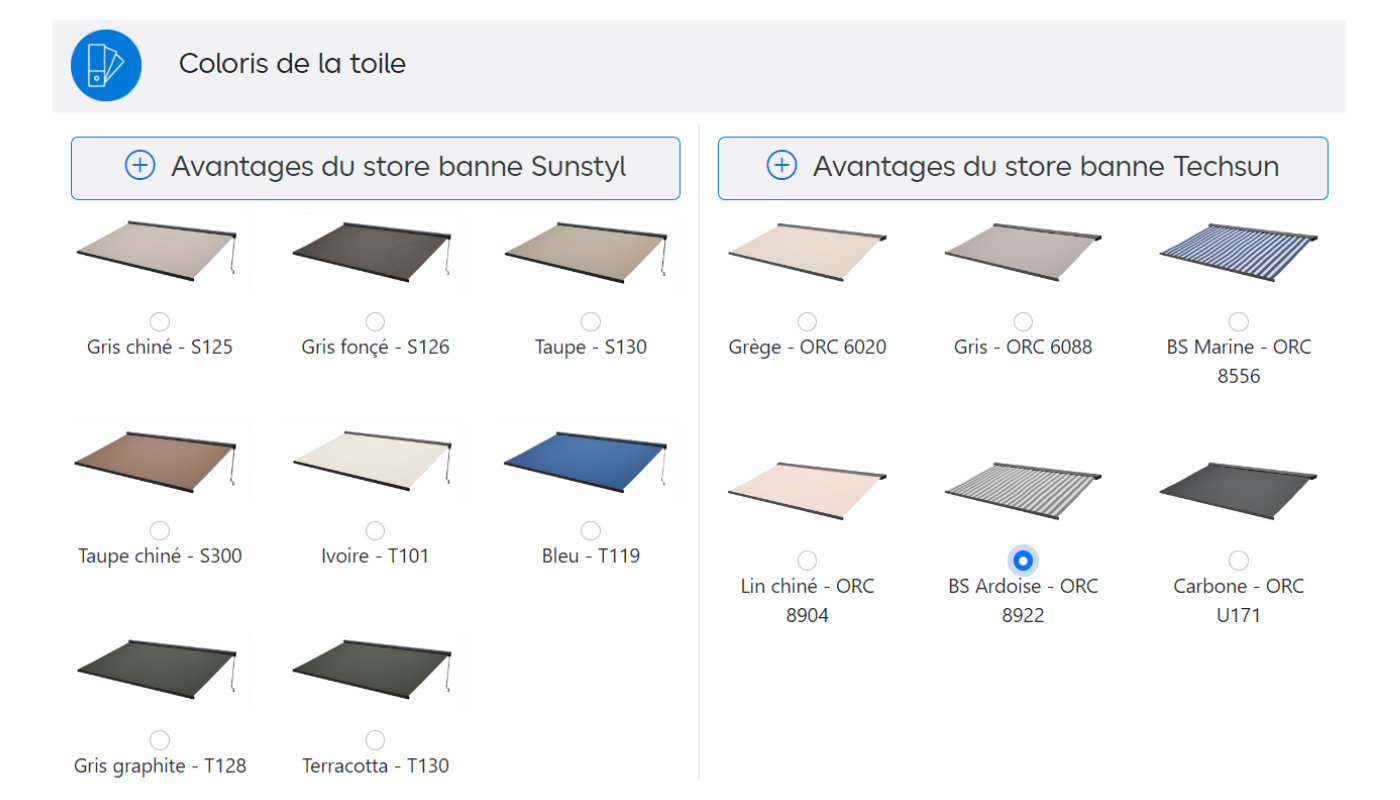The width and height of the screenshot is (1400, 800).
Task: Choose Gris fonçé - S126 radio option
Action: pyautogui.click(x=375, y=321)
